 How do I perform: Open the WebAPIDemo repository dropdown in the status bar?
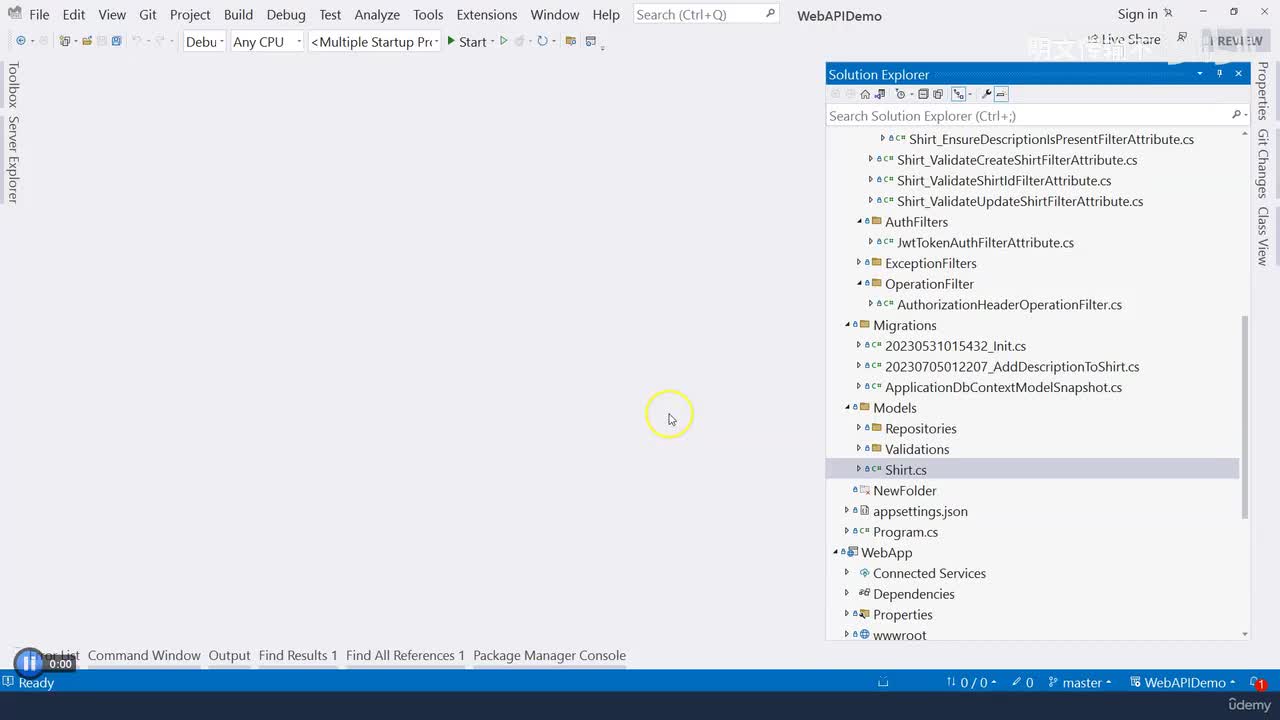1183,683
